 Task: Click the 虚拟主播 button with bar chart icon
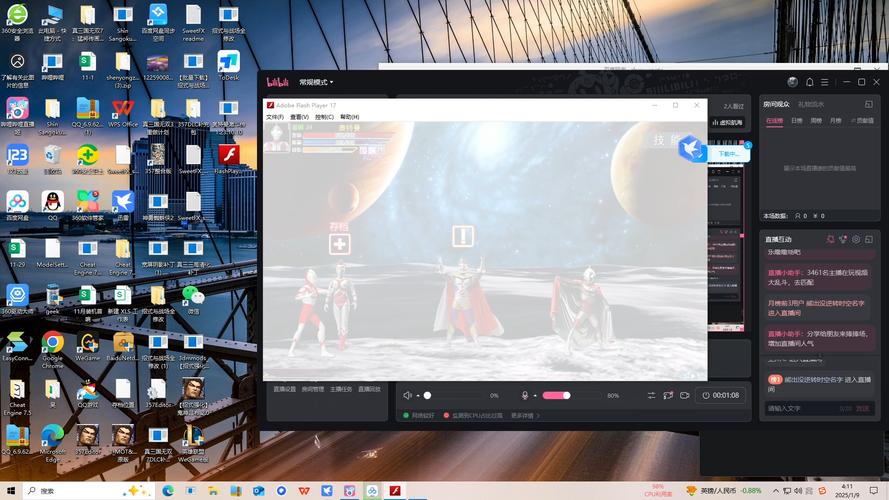click(727, 122)
